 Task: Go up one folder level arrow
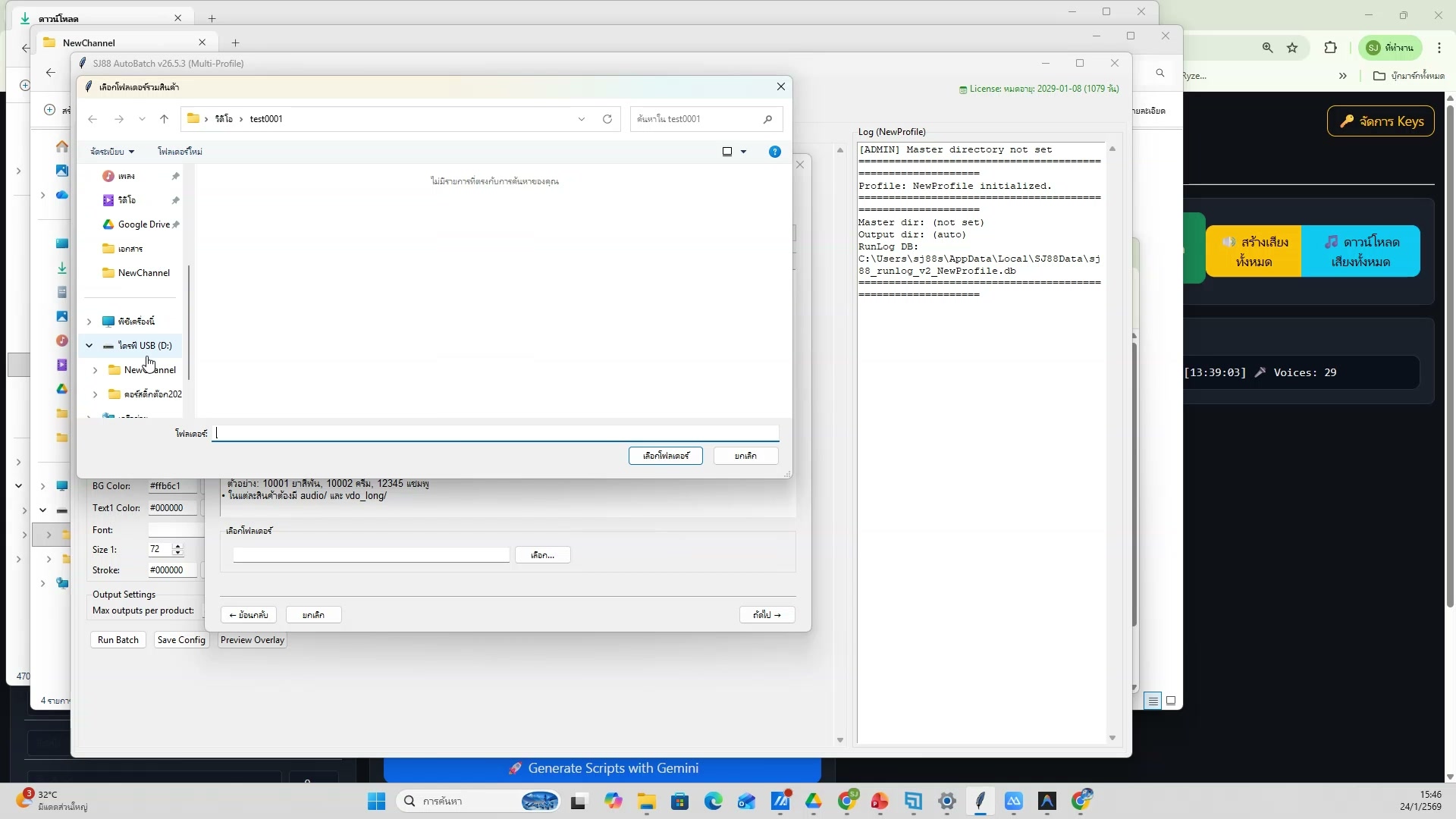point(164,119)
